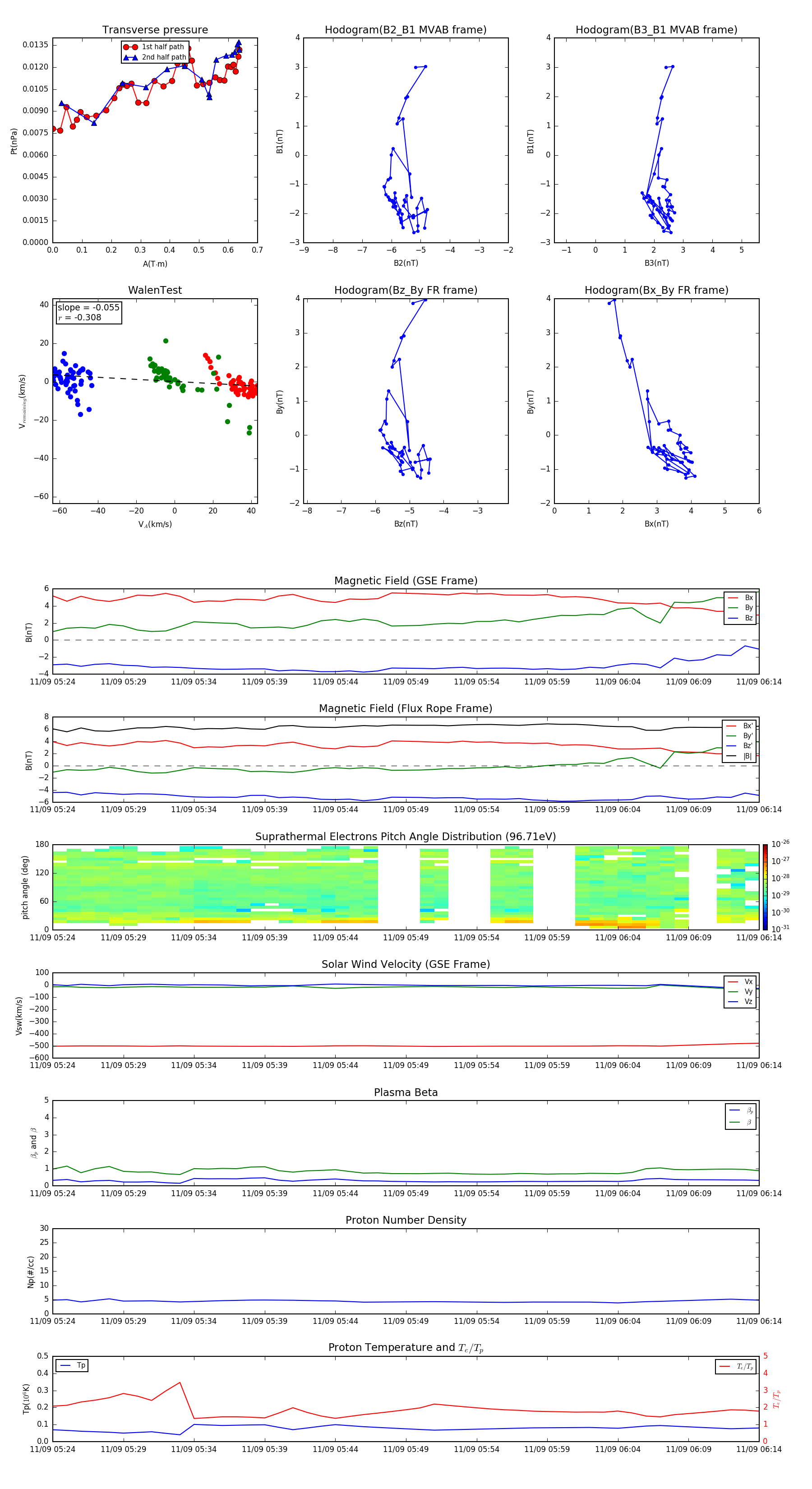The width and height of the screenshot is (812, 1489).
Task: Click '11/09 06:14' tick under temperature panel
Action: (x=759, y=1449)
